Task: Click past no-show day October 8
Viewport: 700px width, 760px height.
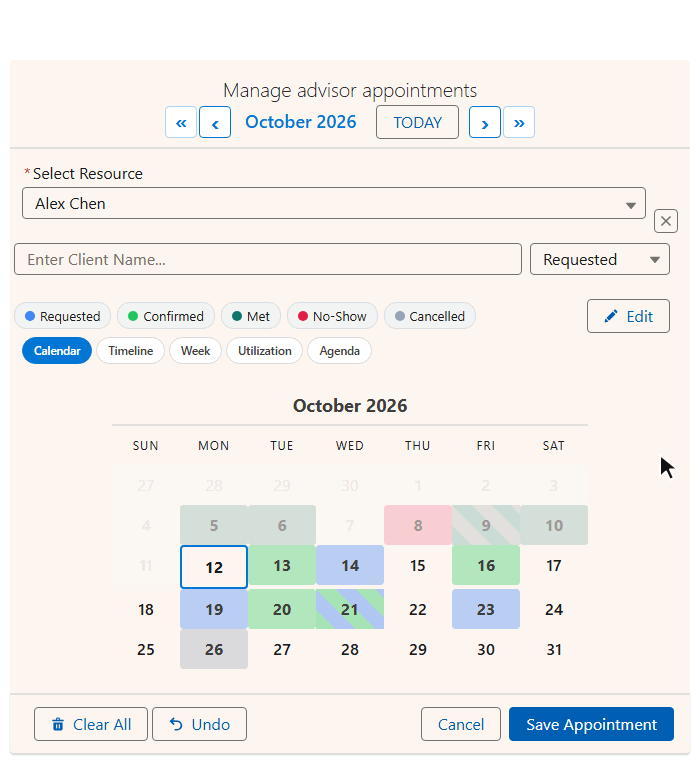Action: coord(417,525)
